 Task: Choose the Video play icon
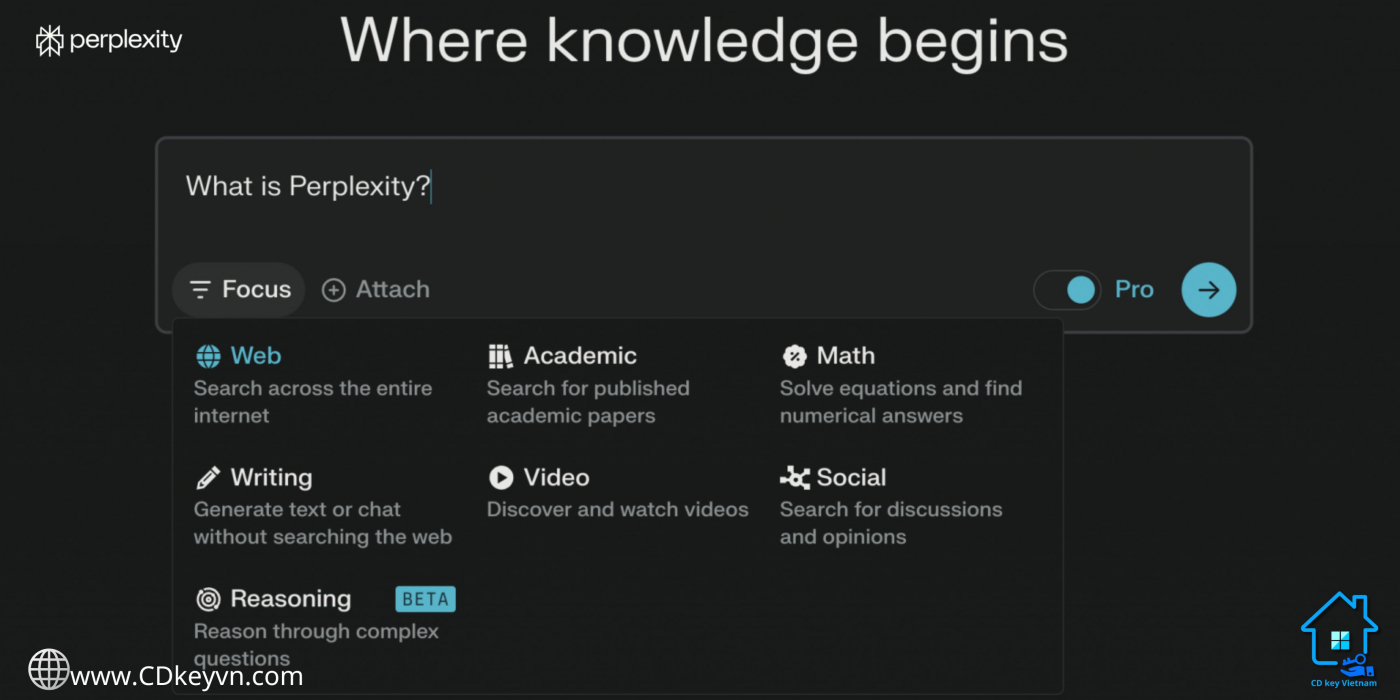click(501, 477)
